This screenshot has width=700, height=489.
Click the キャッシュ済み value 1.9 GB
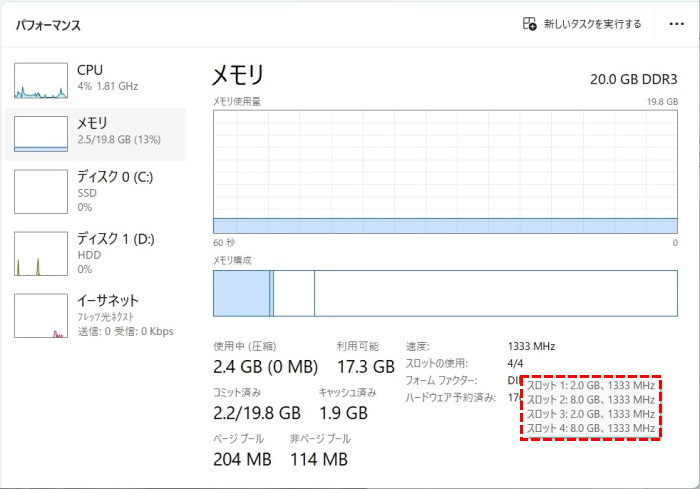coord(343,413)
